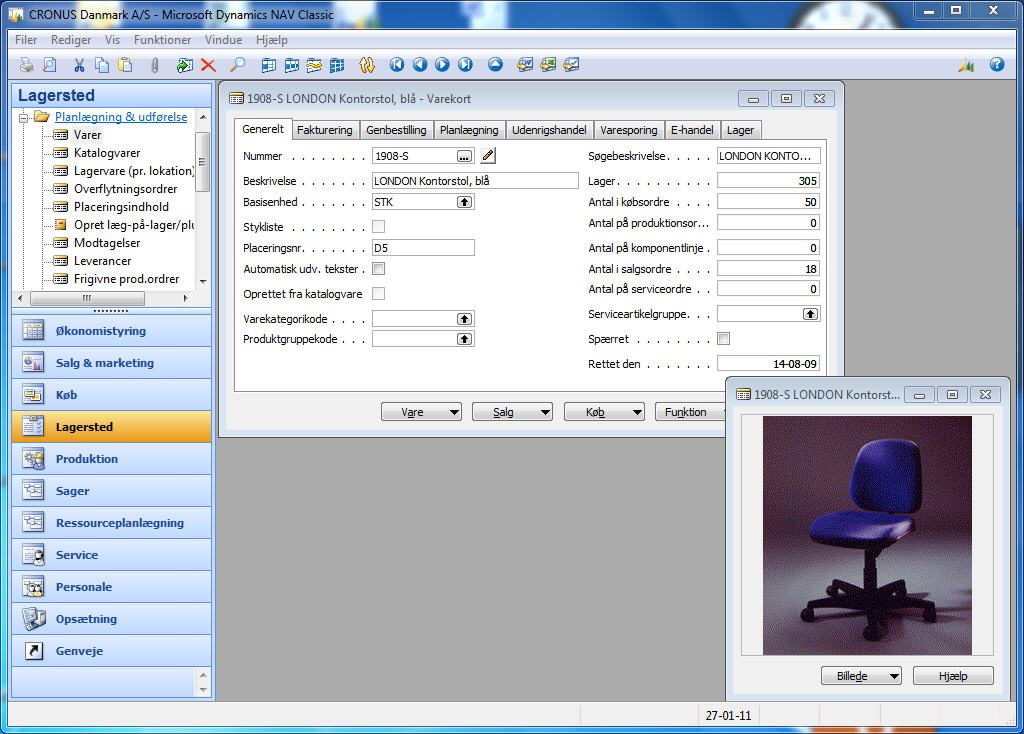Switch to the Genbestilling tab
The height and width of the screenshot is (734, 1024).
[396, 130]
